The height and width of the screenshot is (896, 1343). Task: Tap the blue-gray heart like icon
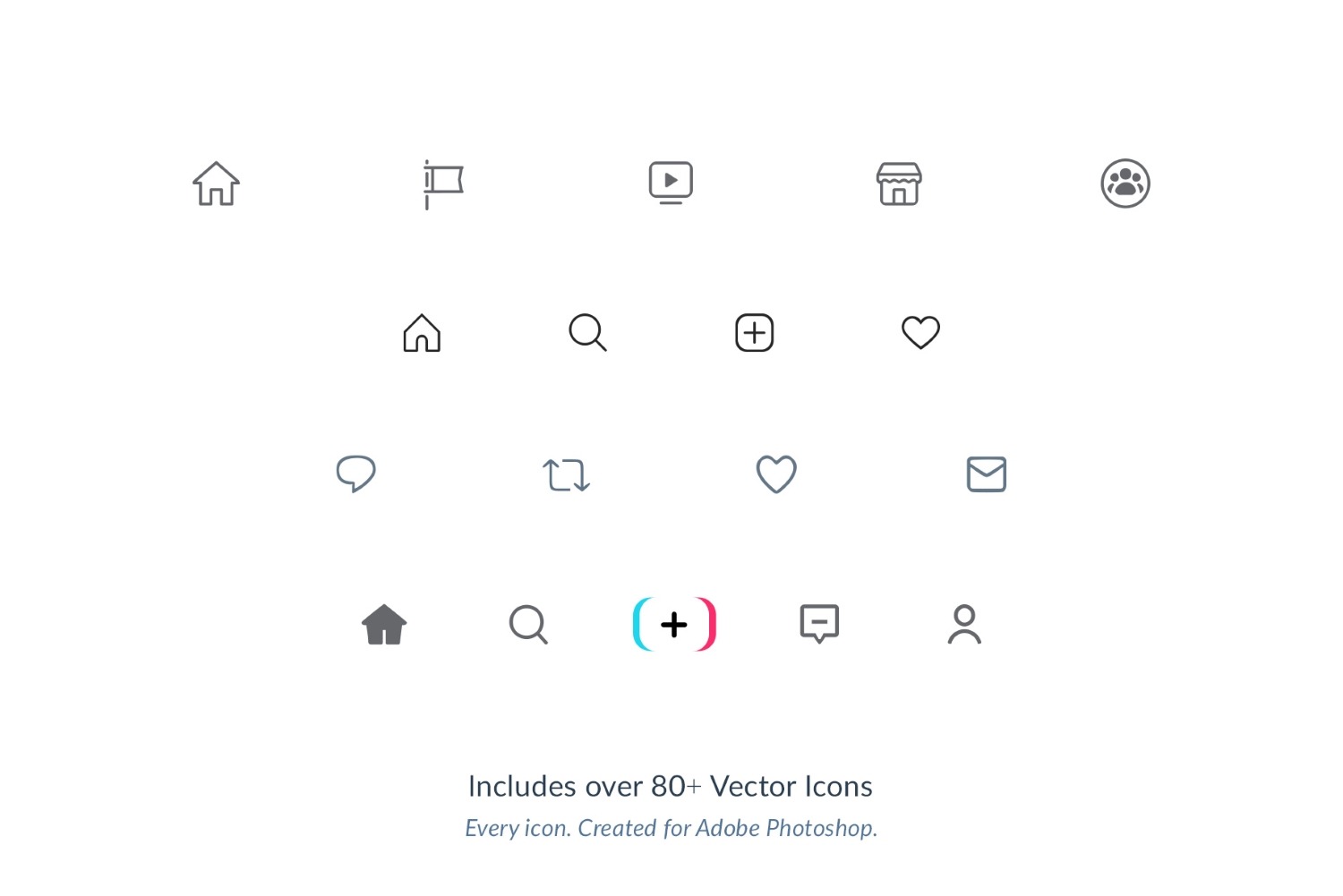(x=776, y=474)
